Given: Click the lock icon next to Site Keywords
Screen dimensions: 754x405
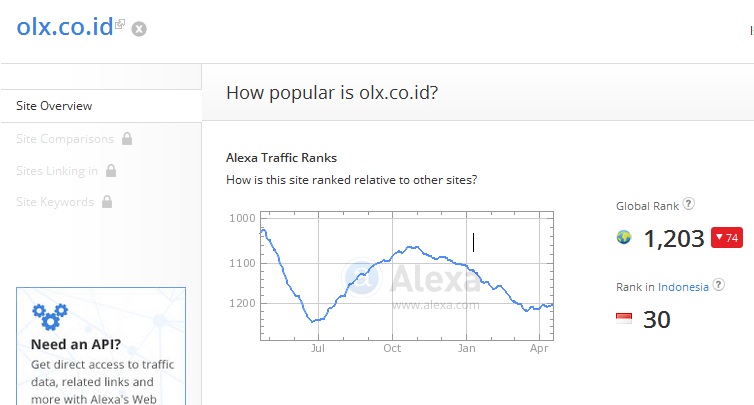Looking at the screenshot, I should point(107,202).
